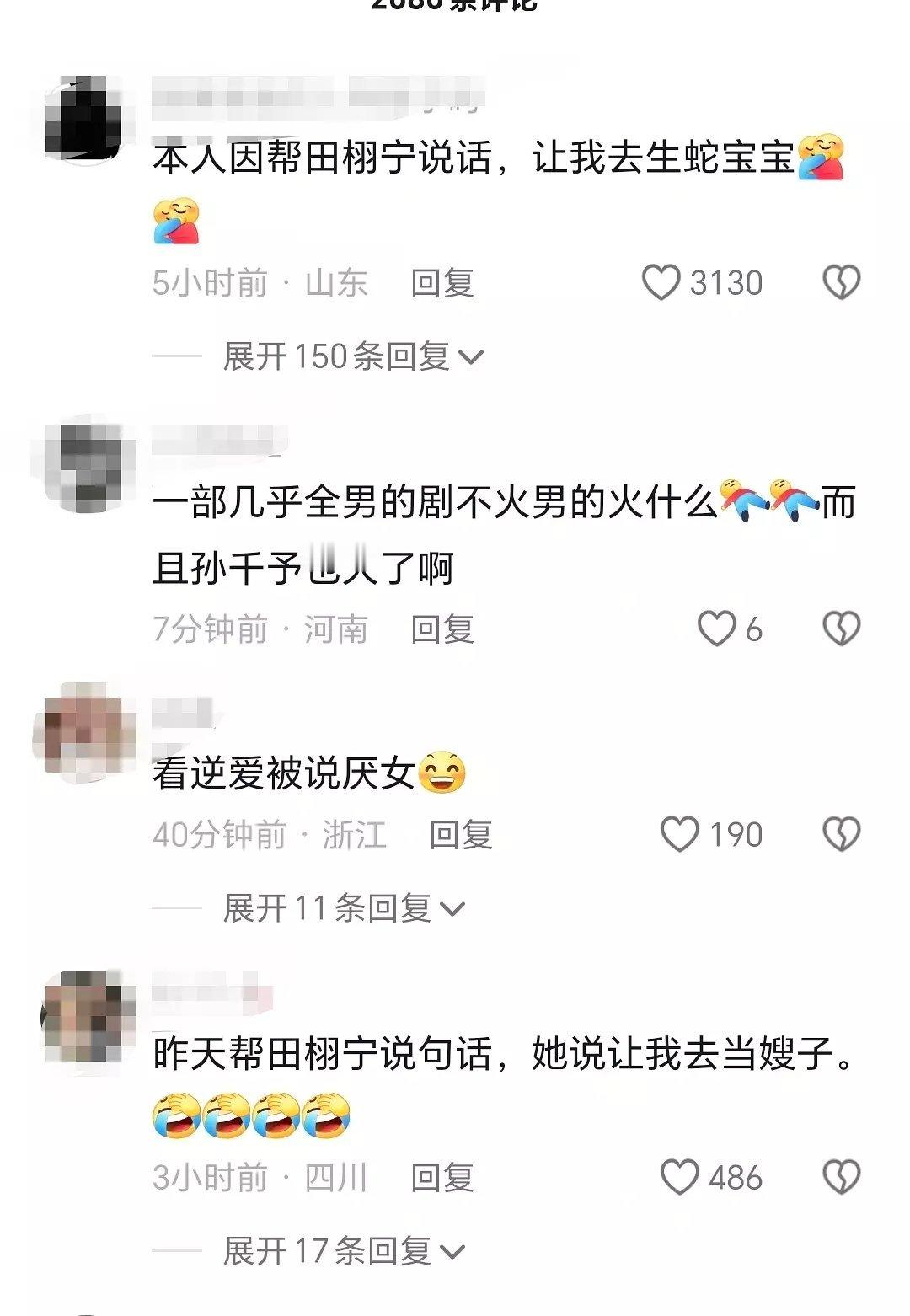
Task: Tap broken heart on the Henan comment
Action: point(841,629)
